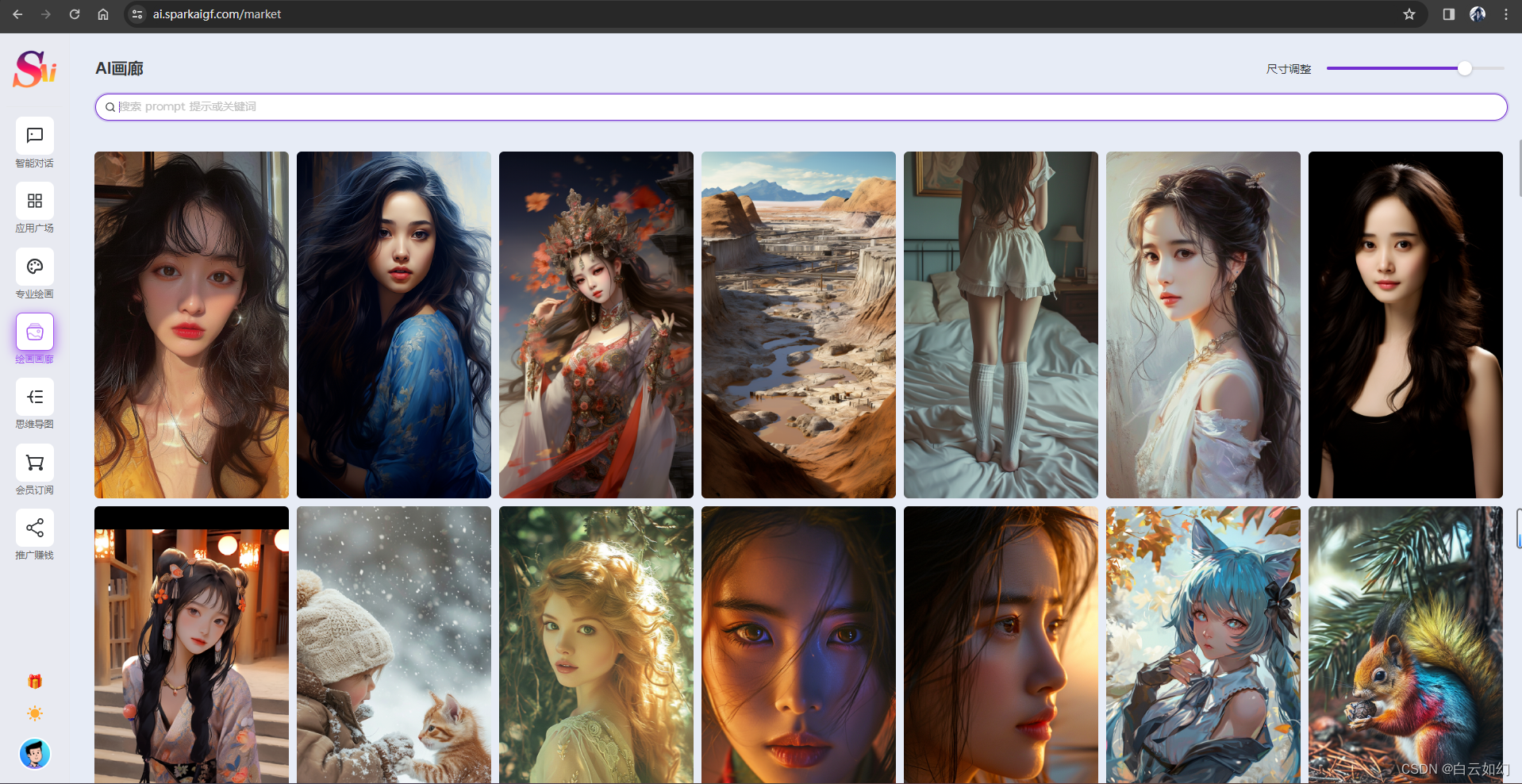Click the 应用广场 sidebar label

click(35, 228)
